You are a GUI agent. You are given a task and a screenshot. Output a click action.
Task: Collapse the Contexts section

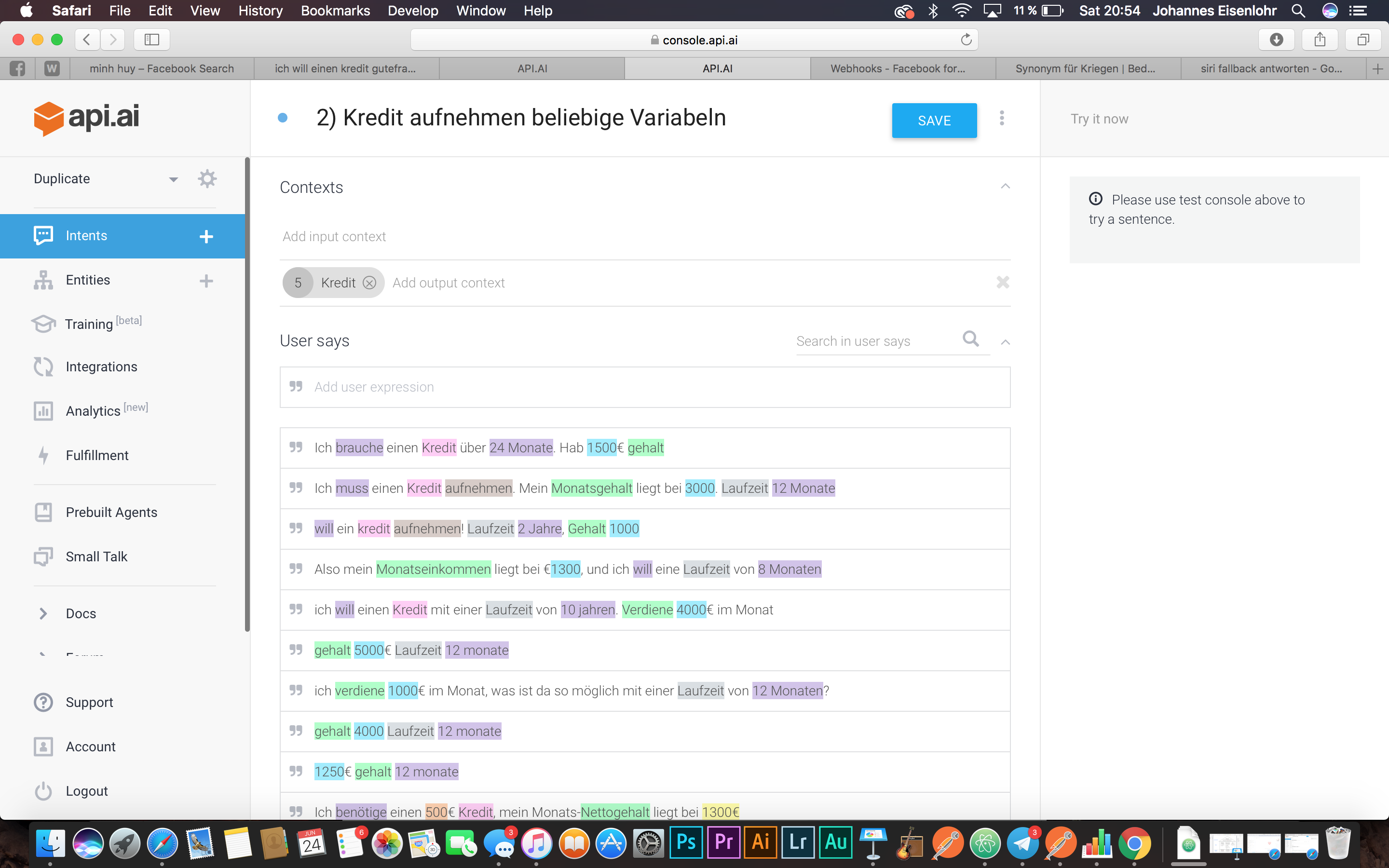click(1005, 187)
